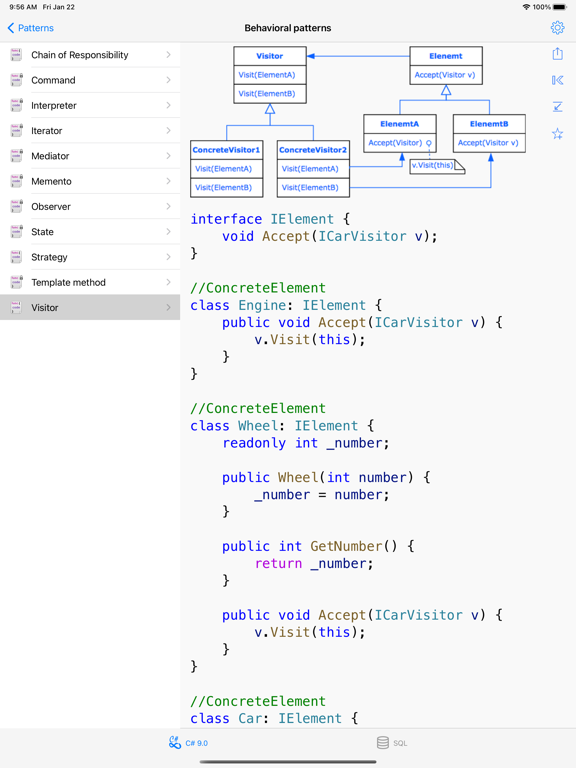The width and height of the screenshot is (576, 768).
Task: Choose the Strategy pattern entry
Action: (x=90, y=257)
